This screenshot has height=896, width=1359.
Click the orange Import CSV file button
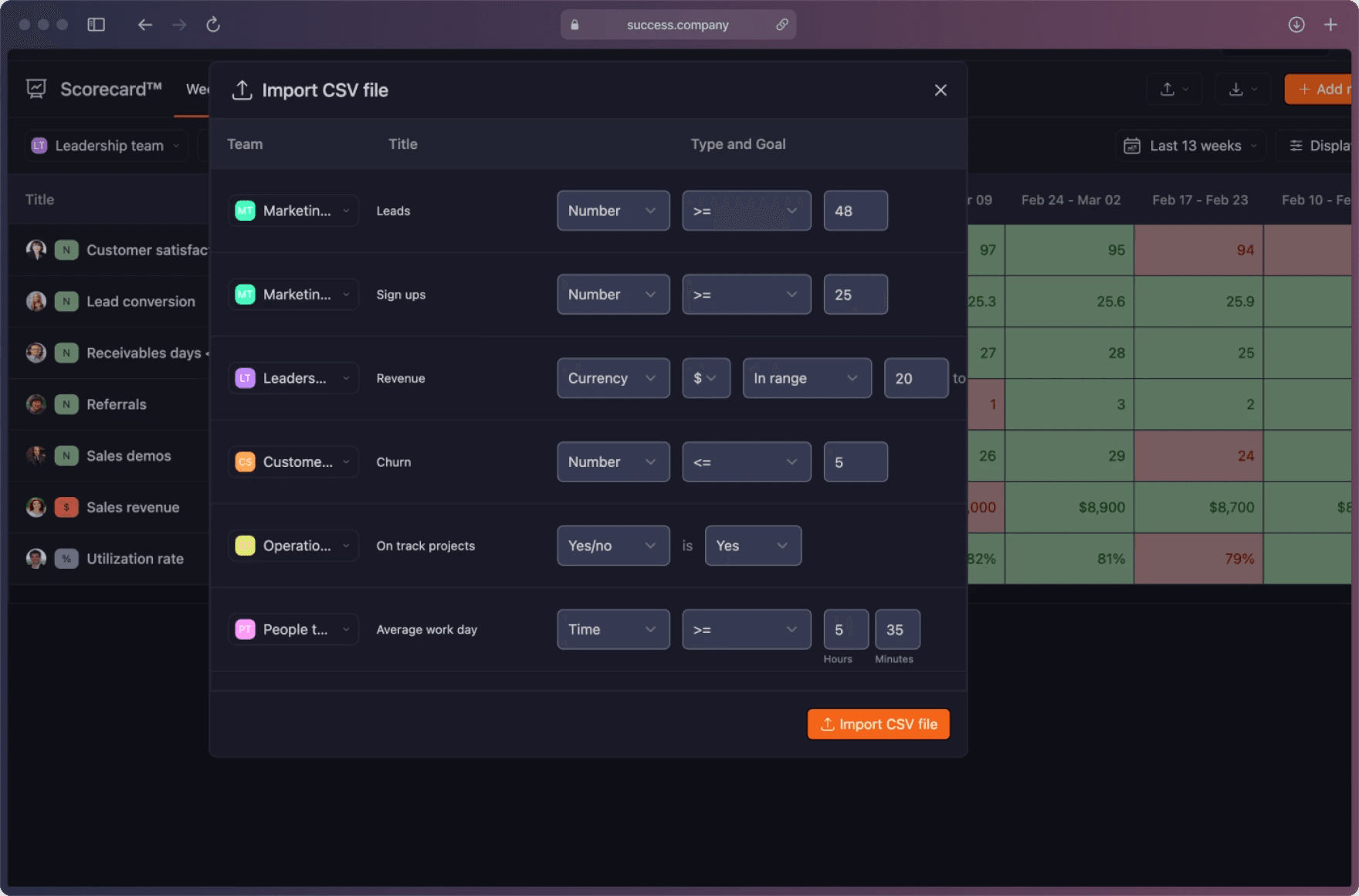click(878, 725)
